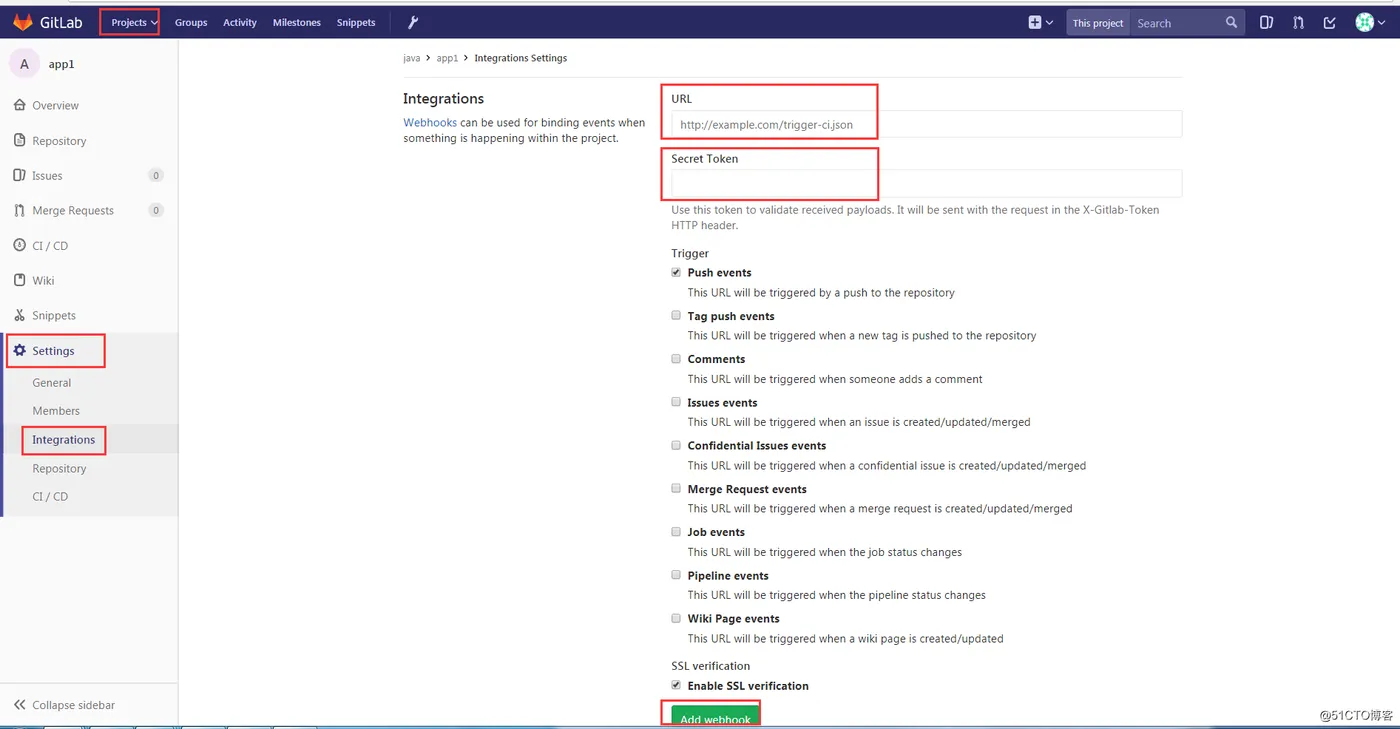Disable Enable SSL verification checkbox
The width and height of the screenshot is (1400, 729).
pos(676,685)
